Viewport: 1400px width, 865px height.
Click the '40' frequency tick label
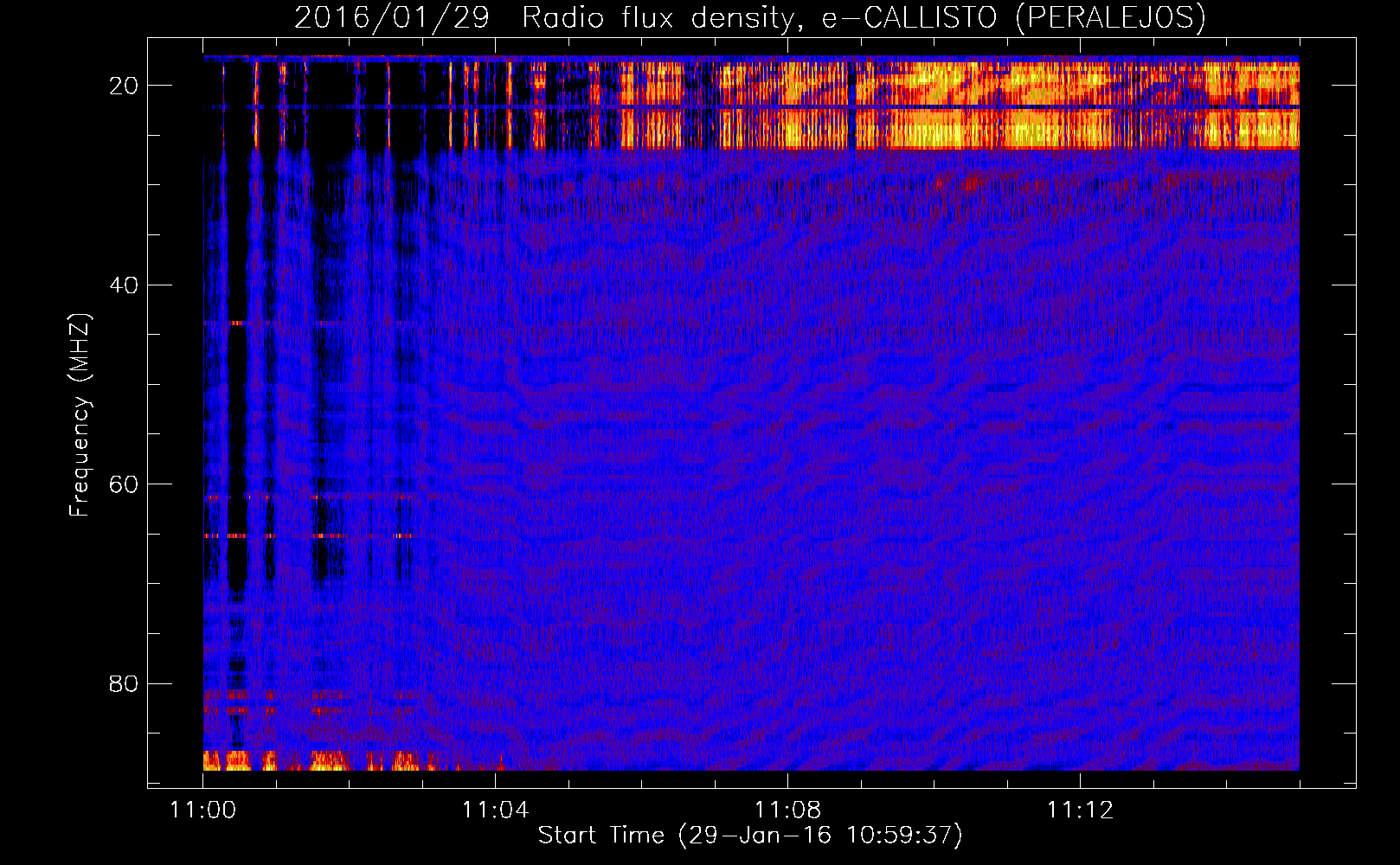point(124,285)
